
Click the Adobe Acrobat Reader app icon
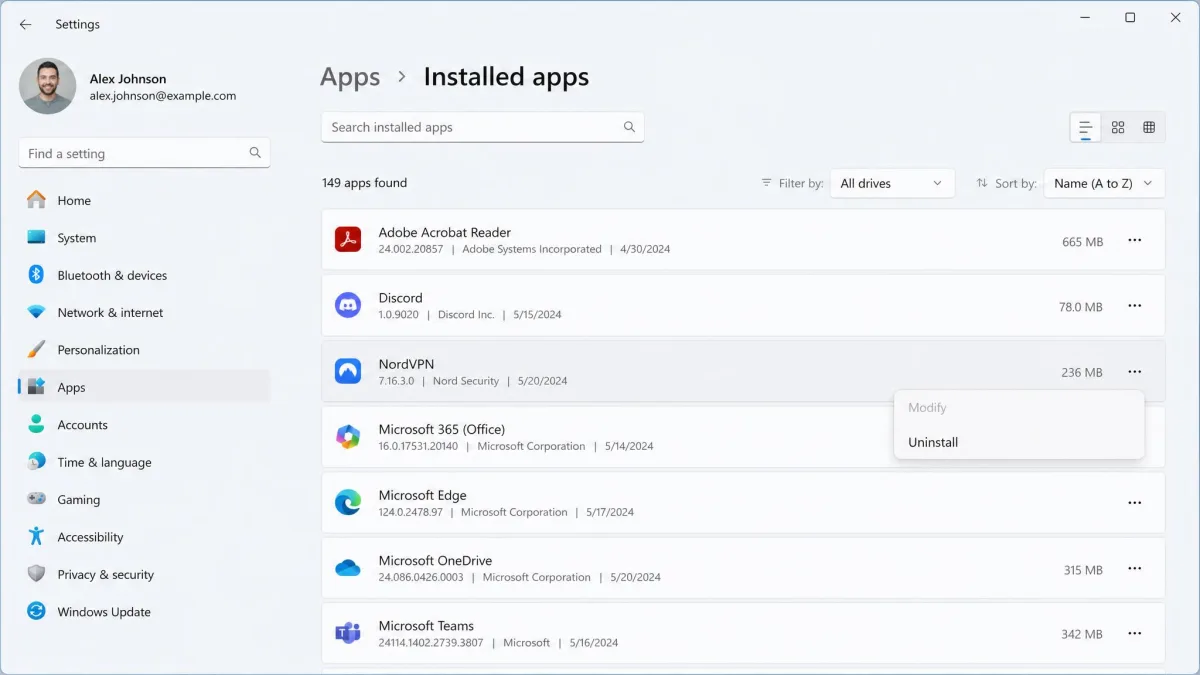click(348, 240)
